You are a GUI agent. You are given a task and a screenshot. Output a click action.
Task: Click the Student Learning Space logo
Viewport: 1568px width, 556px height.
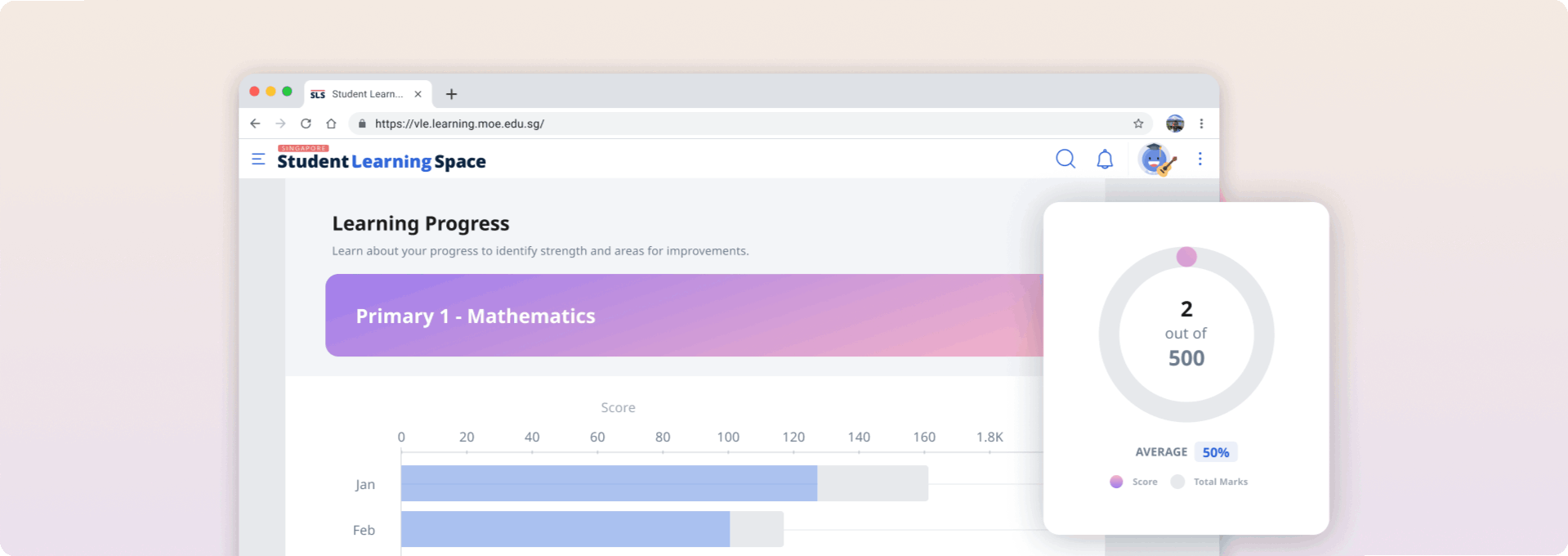[382, 159]
